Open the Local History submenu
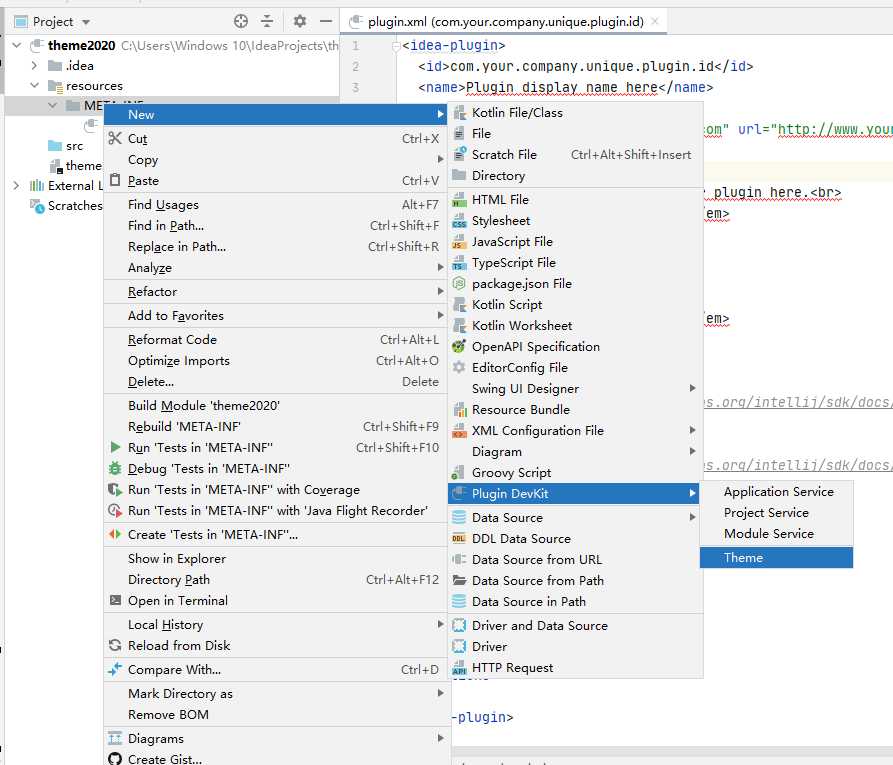Screen dimensions: 893x765 click(275, 625)
